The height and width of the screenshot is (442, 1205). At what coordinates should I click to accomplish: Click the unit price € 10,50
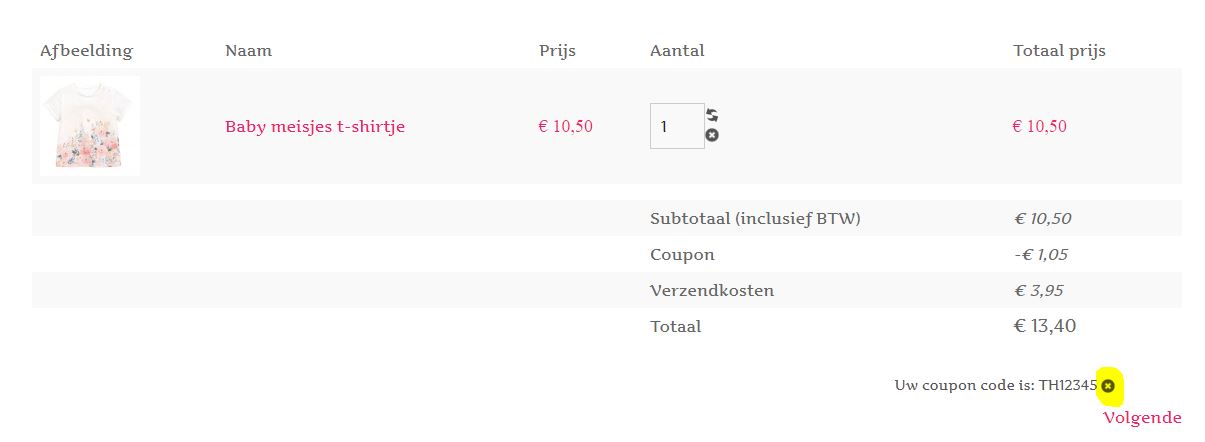tap(565, 127)
